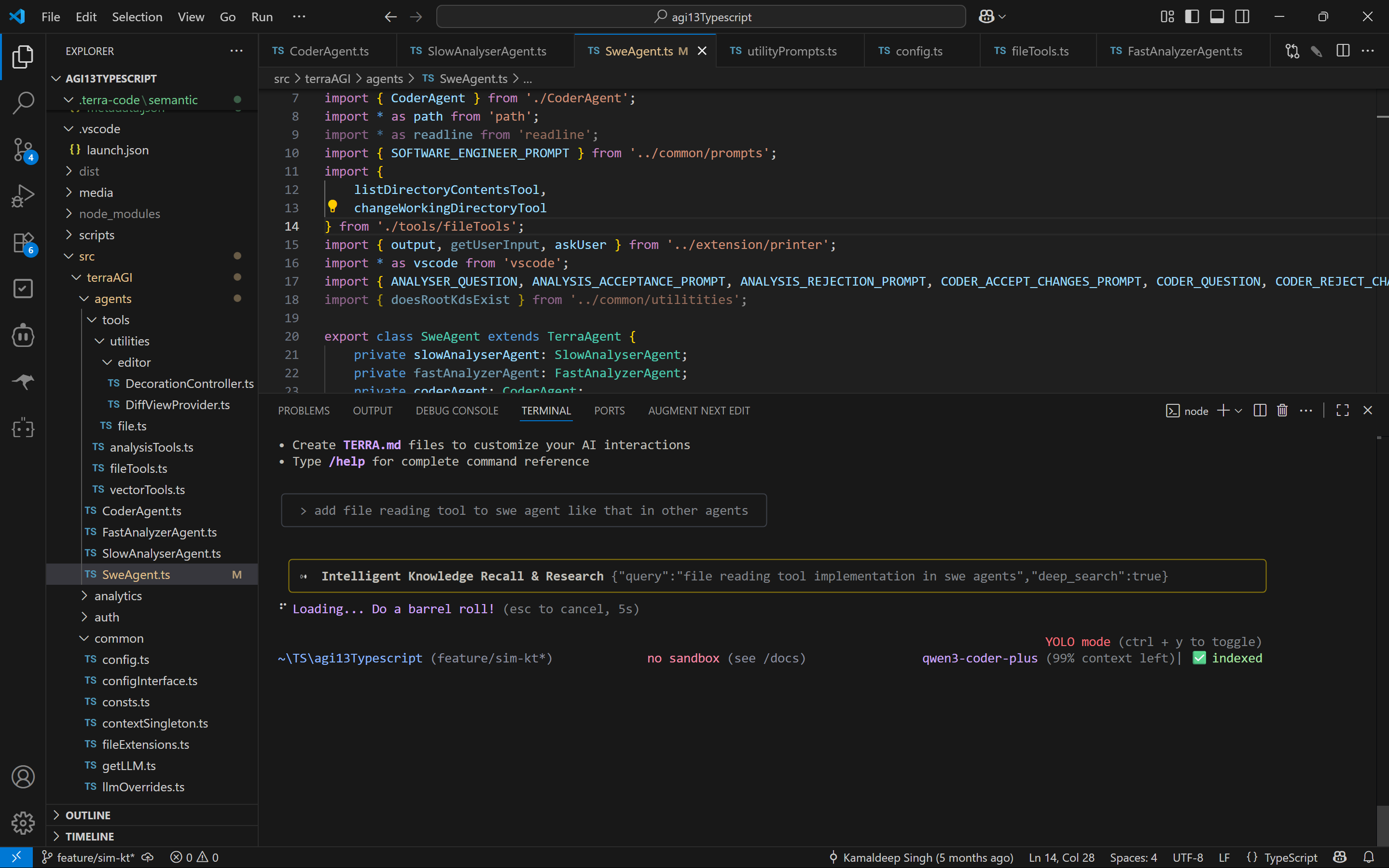1389x868 pixels.
Task: Maximize the terminal panel size
Action: pos(1343,411)
